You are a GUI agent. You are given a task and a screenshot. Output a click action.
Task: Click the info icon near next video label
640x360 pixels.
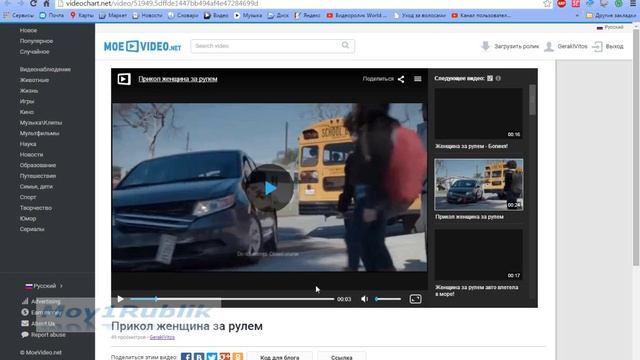[x=498, y=78]
